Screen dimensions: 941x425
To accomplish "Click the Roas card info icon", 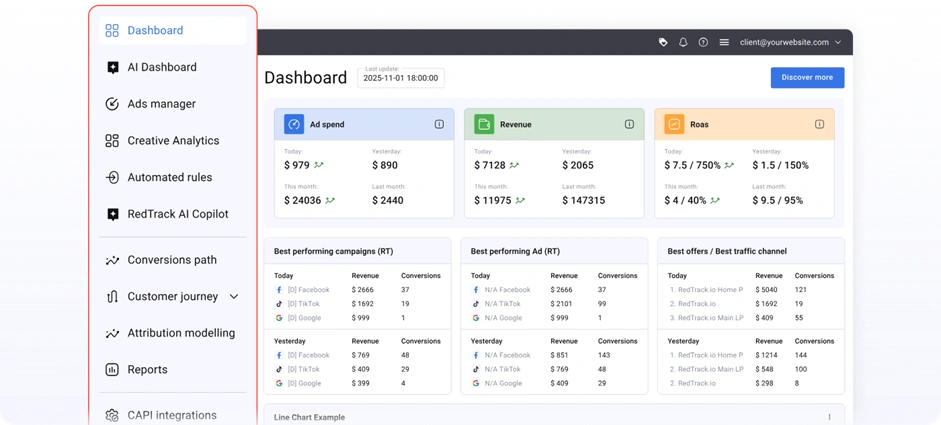I will pos(819,125).
